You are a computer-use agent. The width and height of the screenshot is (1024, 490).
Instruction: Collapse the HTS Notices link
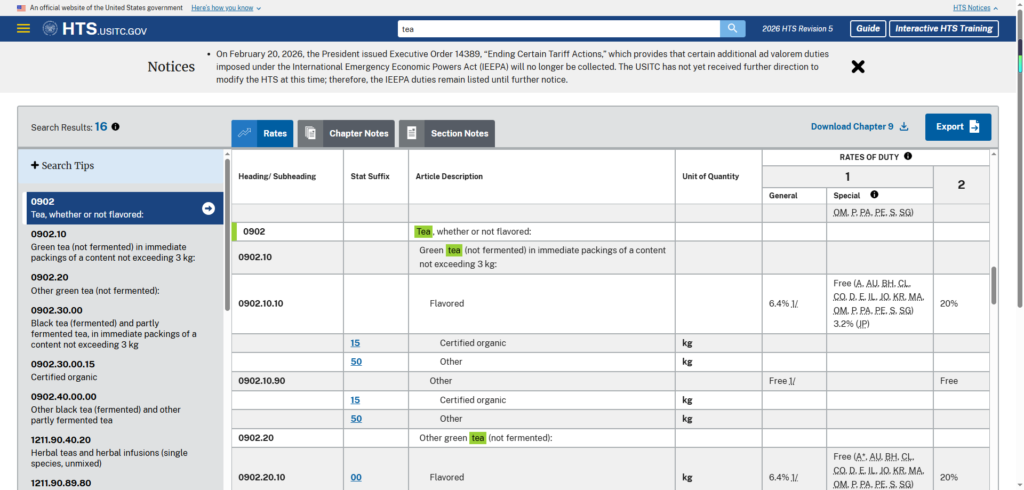pos(976,8)
